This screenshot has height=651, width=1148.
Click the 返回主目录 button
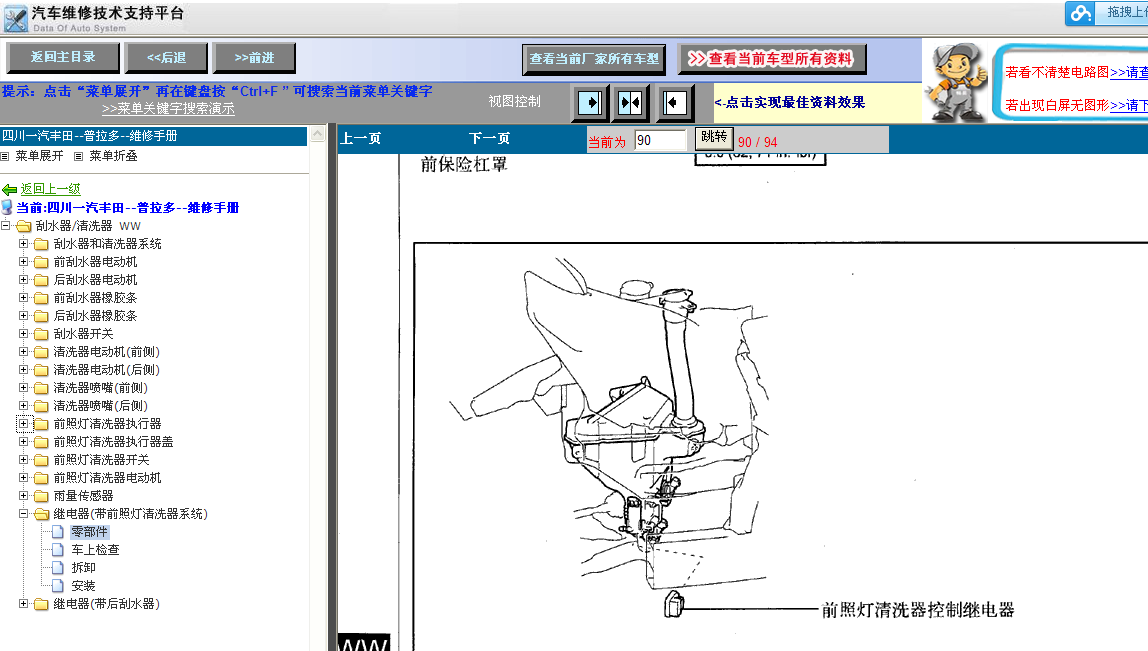tap(63, 57)
